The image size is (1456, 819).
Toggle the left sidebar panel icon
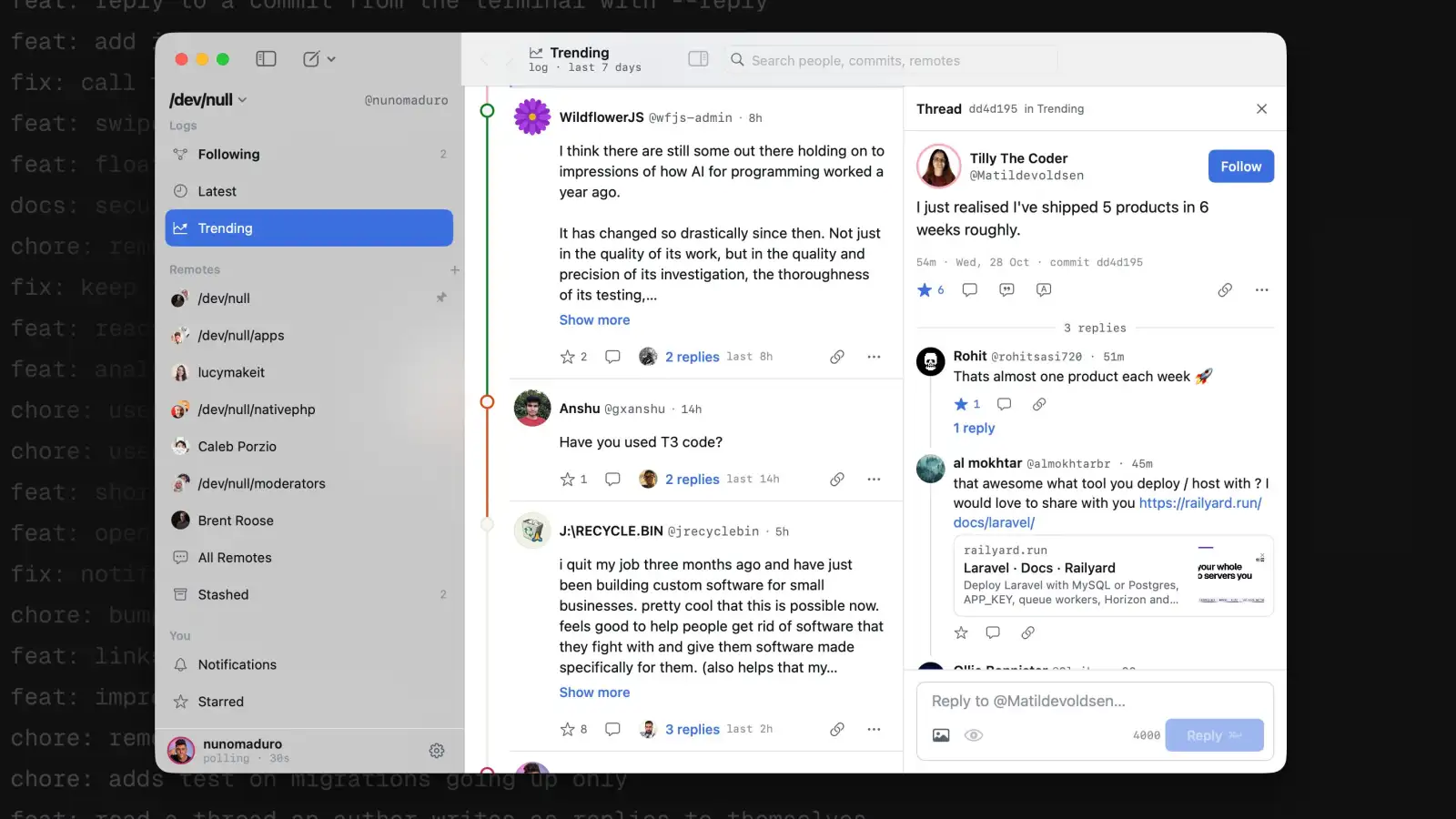click(266, 59)
